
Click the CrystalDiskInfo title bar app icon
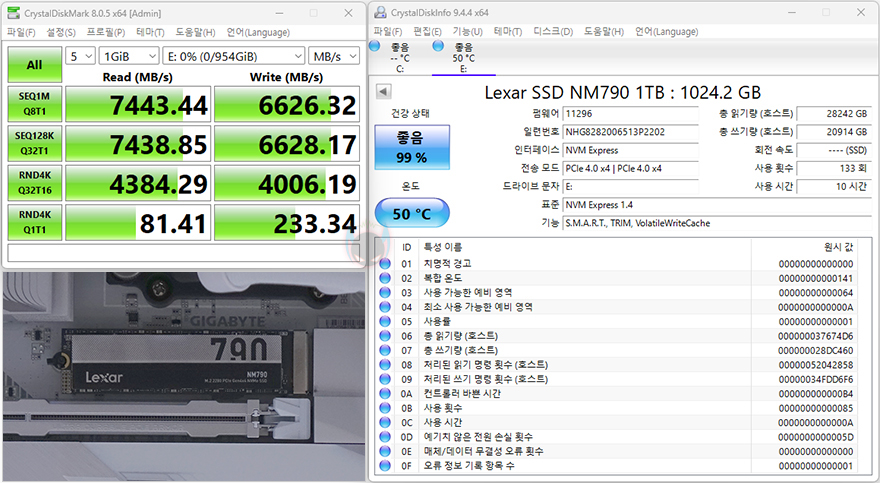(381, 12)
